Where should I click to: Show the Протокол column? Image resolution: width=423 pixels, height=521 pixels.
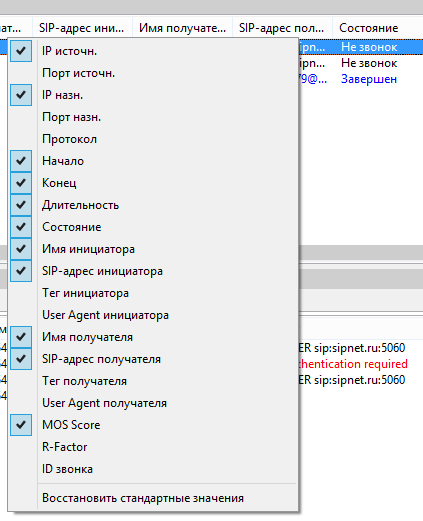153,139
